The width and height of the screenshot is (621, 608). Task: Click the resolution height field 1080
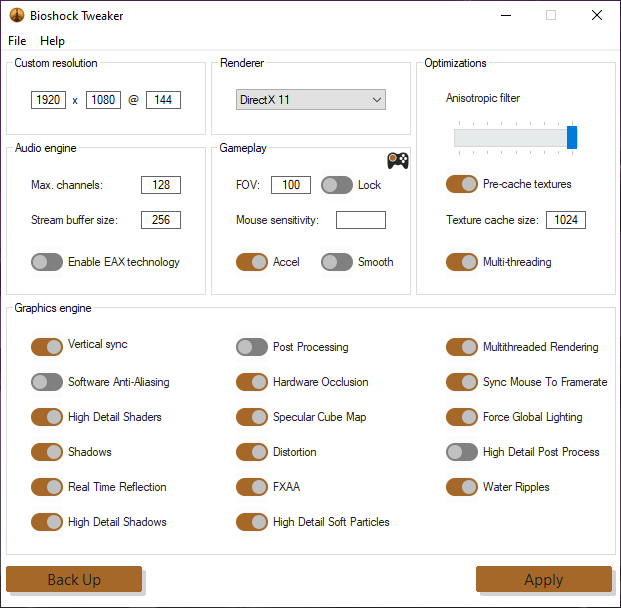103,99
